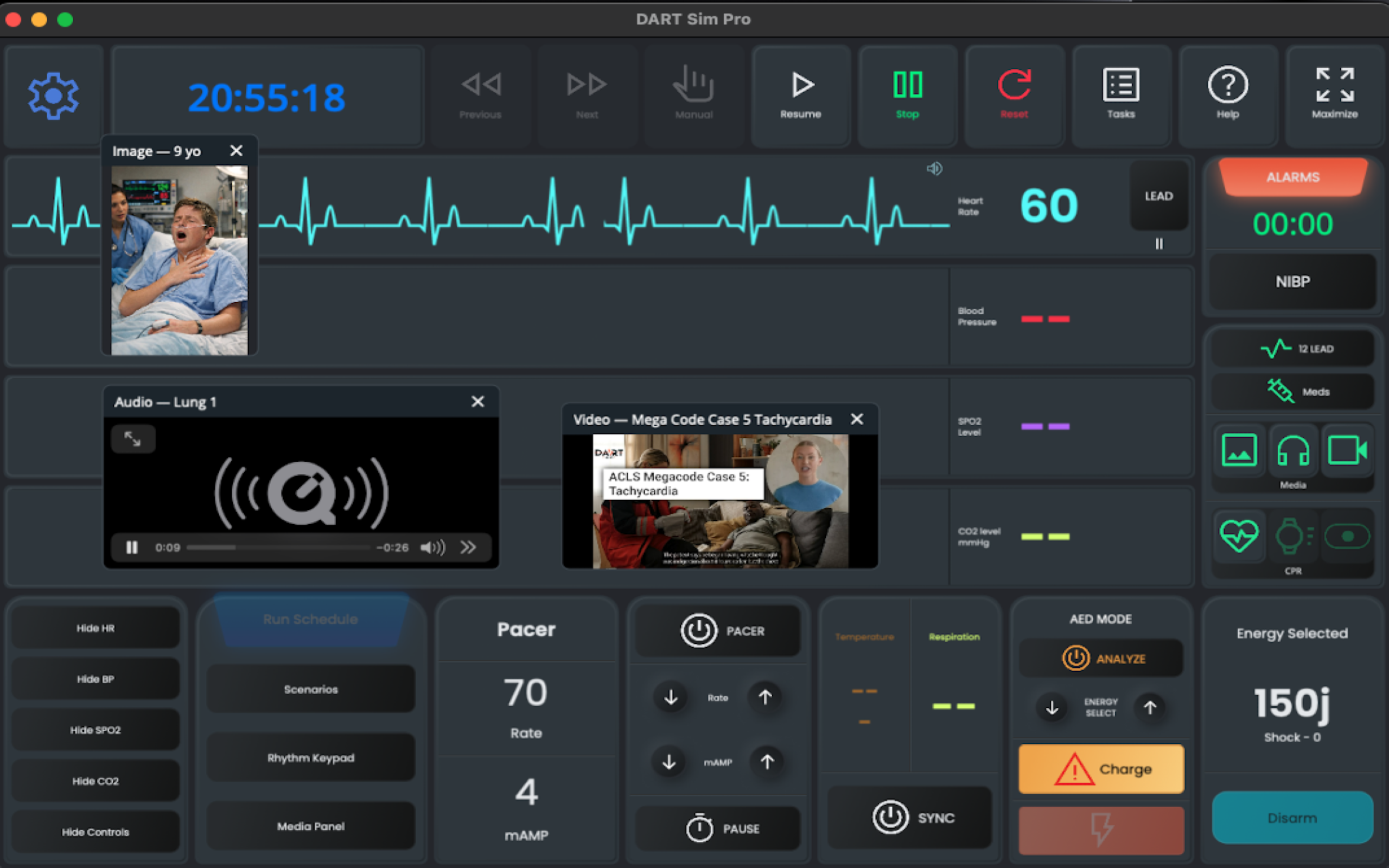Click the 9 yo patient image
This screenshot has width=1389, height=868.
tap(180, 260)
